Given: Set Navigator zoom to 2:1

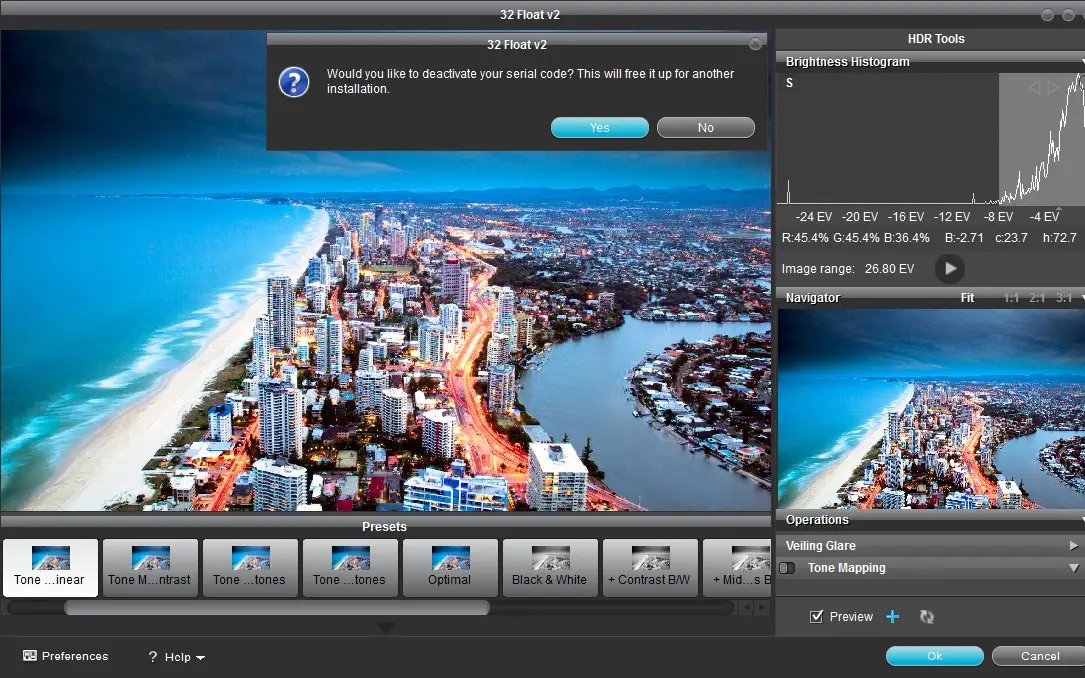Looking at the screenshot, I should pyautogui.click(x=1037, y=297).
